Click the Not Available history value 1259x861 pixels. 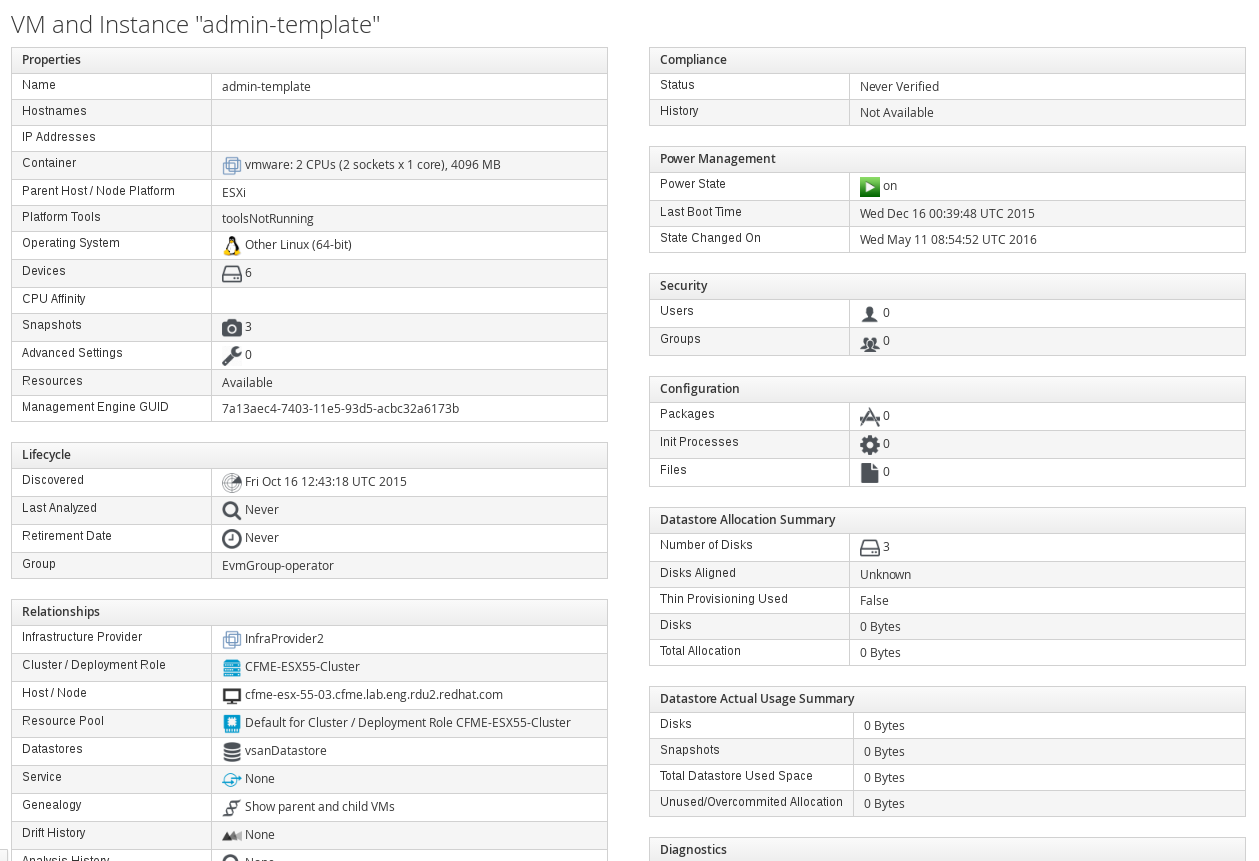(897, 113)
